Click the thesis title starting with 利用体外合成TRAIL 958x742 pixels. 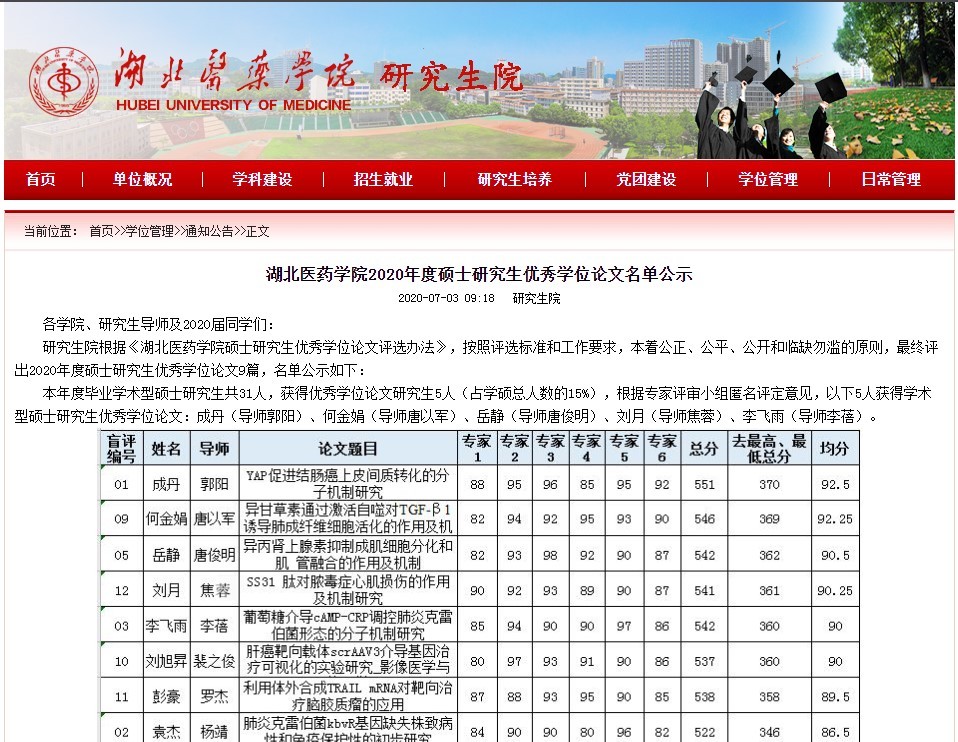pos(348,696)
